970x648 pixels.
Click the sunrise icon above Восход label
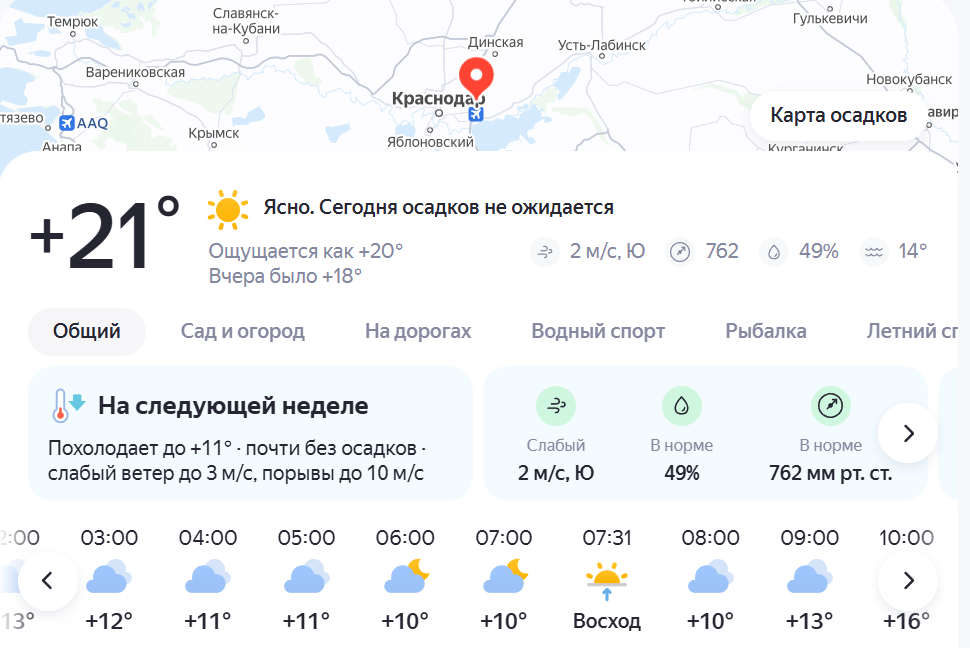(607, 577)
